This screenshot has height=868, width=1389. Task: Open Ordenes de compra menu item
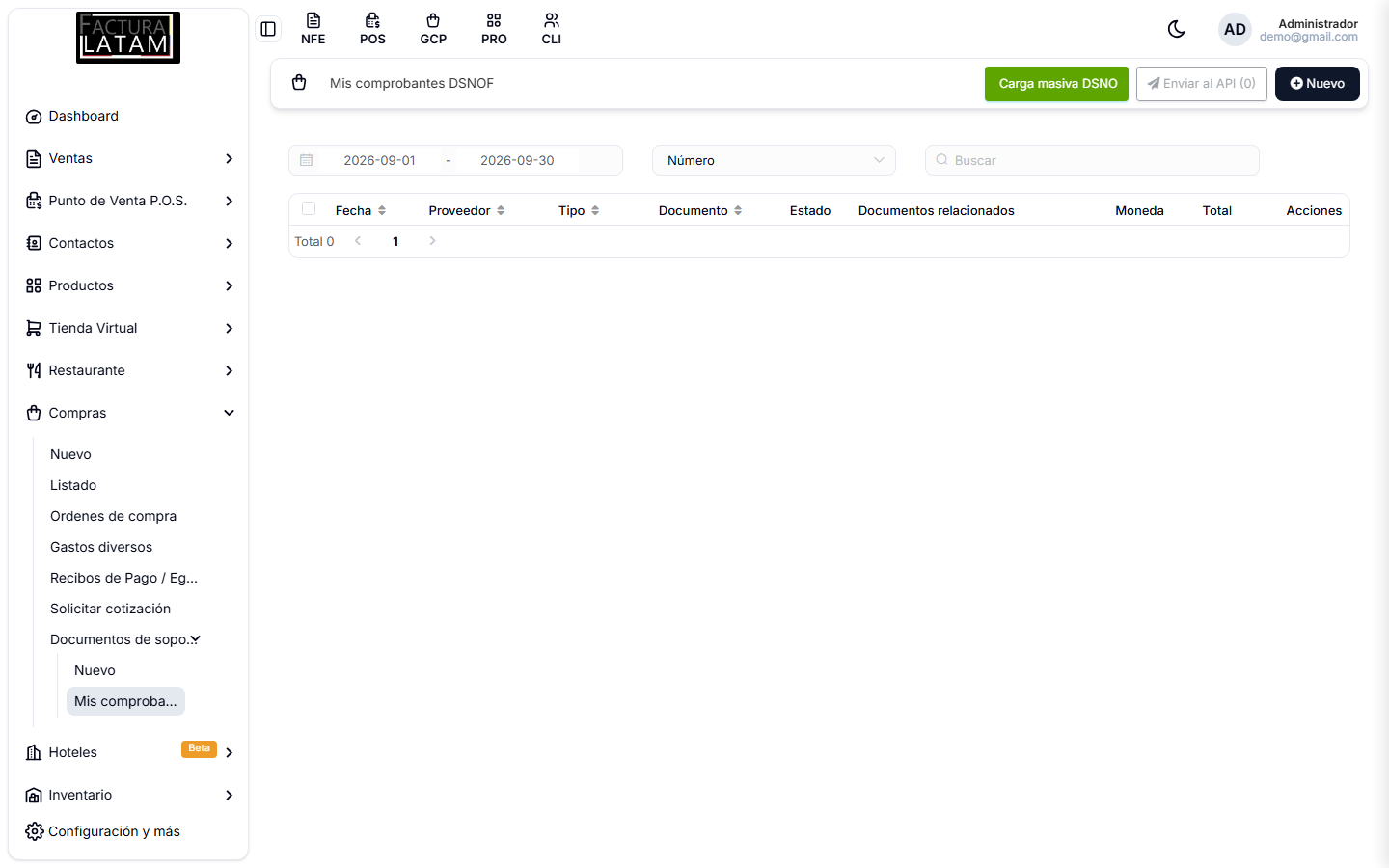click(x=113, y=516)
